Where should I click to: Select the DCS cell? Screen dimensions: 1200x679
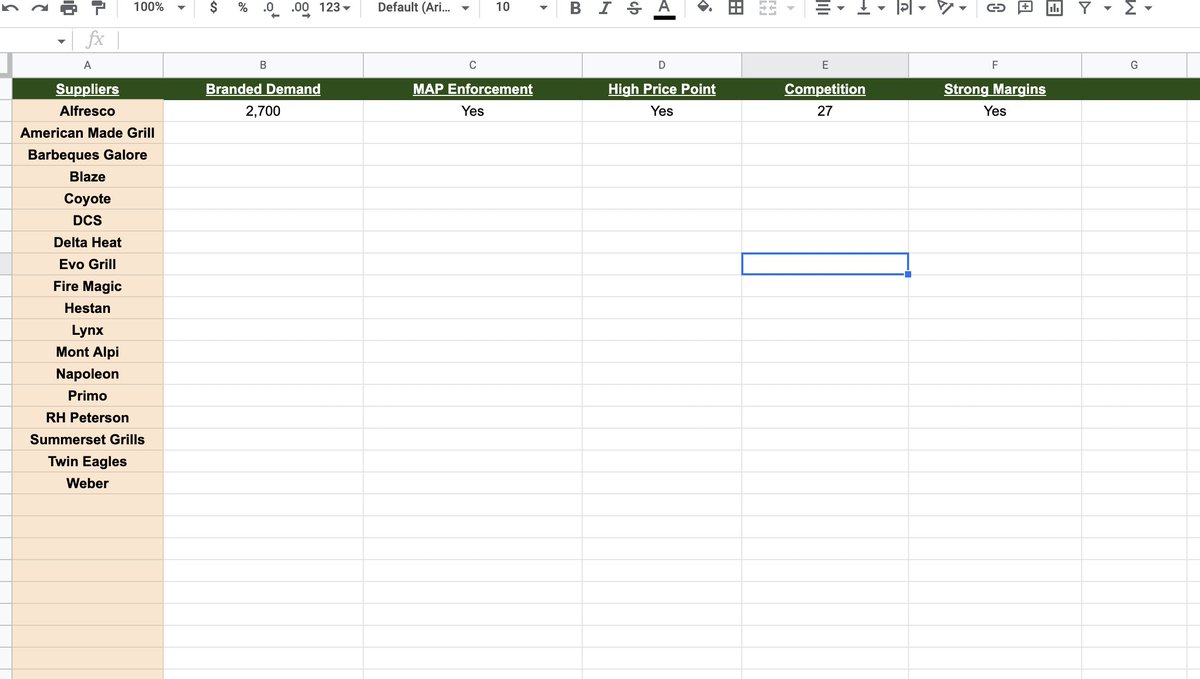pyautogui.click(x=87, y=221)
